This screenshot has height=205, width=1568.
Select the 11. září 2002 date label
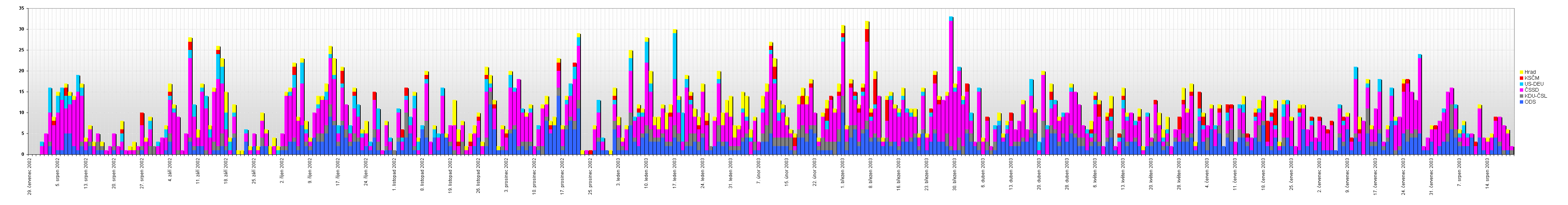tap(198, 172)
